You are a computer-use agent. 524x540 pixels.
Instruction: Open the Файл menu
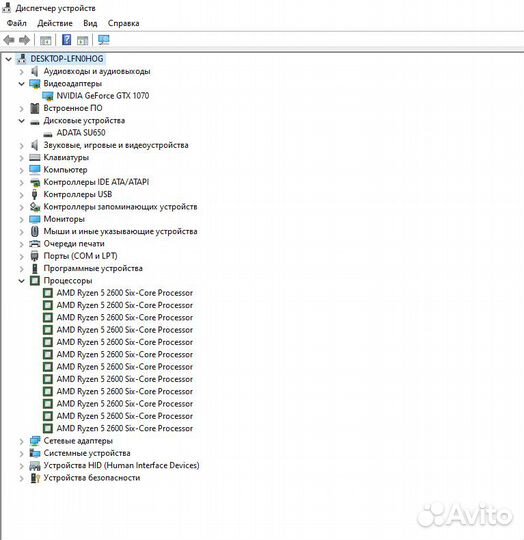tap(17, 23)
